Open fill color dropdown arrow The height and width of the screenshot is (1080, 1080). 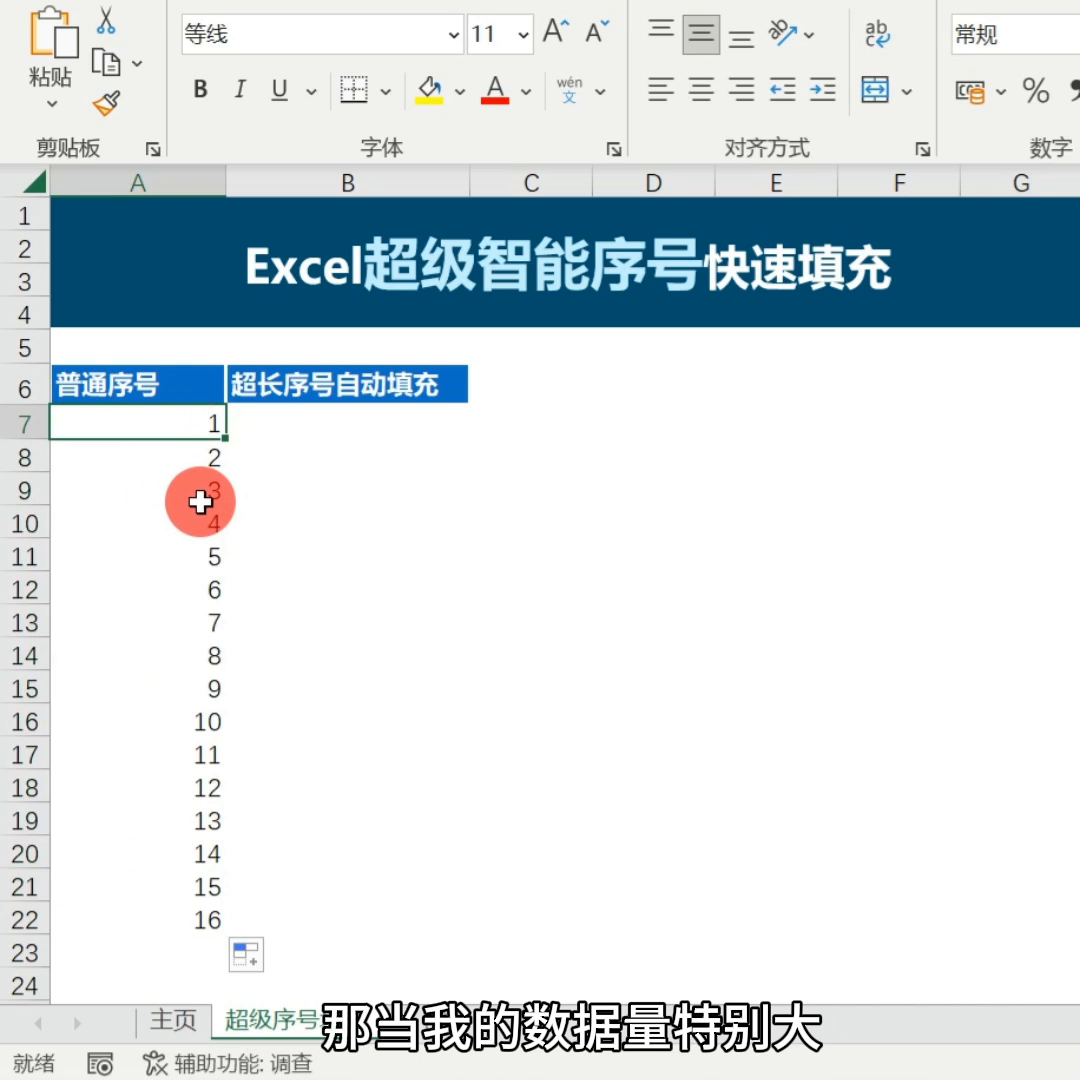459,91
